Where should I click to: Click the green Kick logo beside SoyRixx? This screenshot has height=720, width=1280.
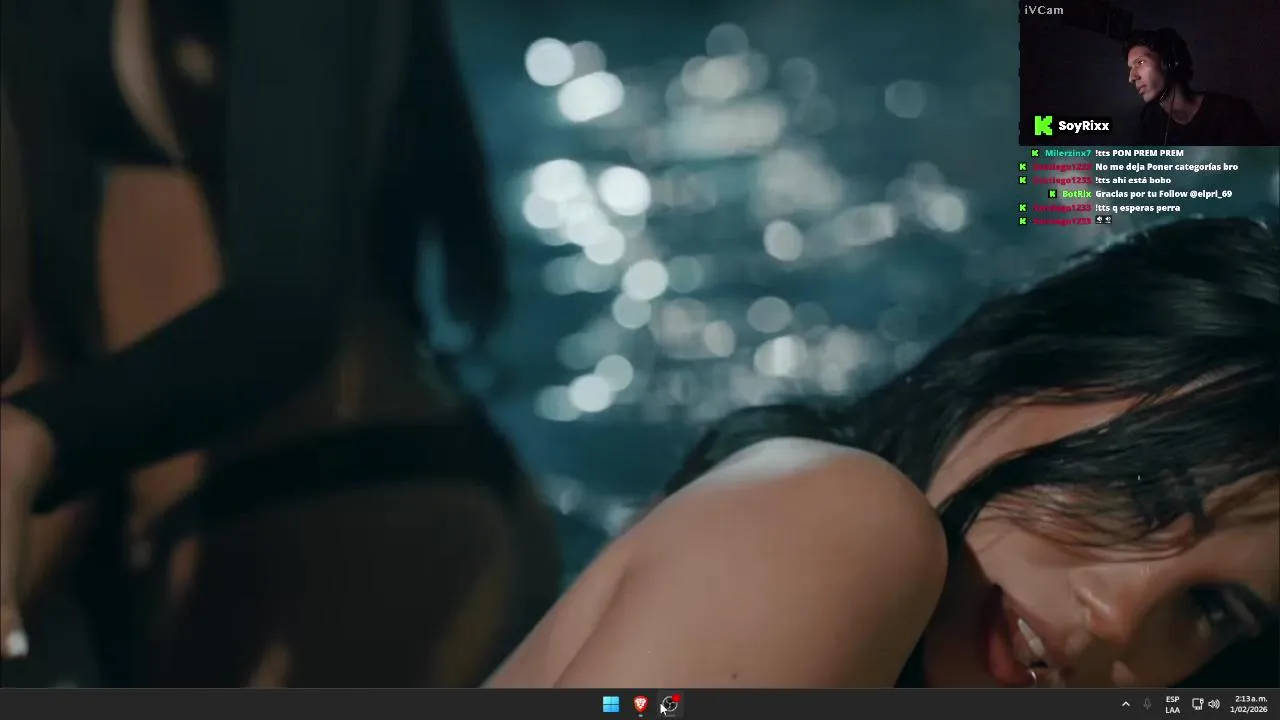tap(1043, 126)
